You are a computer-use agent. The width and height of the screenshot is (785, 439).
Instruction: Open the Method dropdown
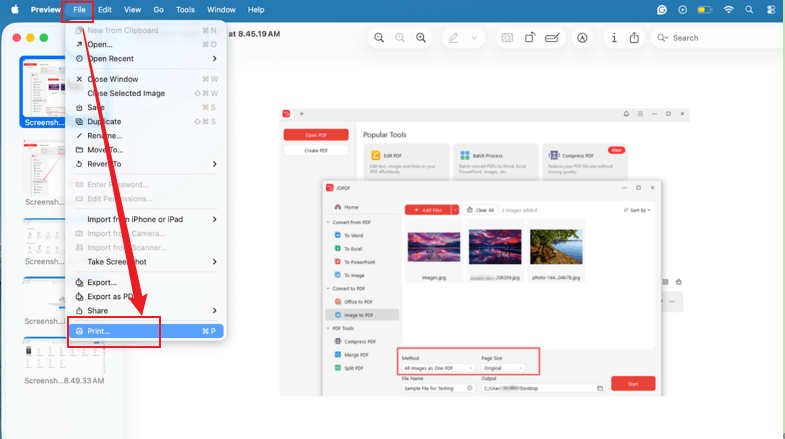[438, 368]
